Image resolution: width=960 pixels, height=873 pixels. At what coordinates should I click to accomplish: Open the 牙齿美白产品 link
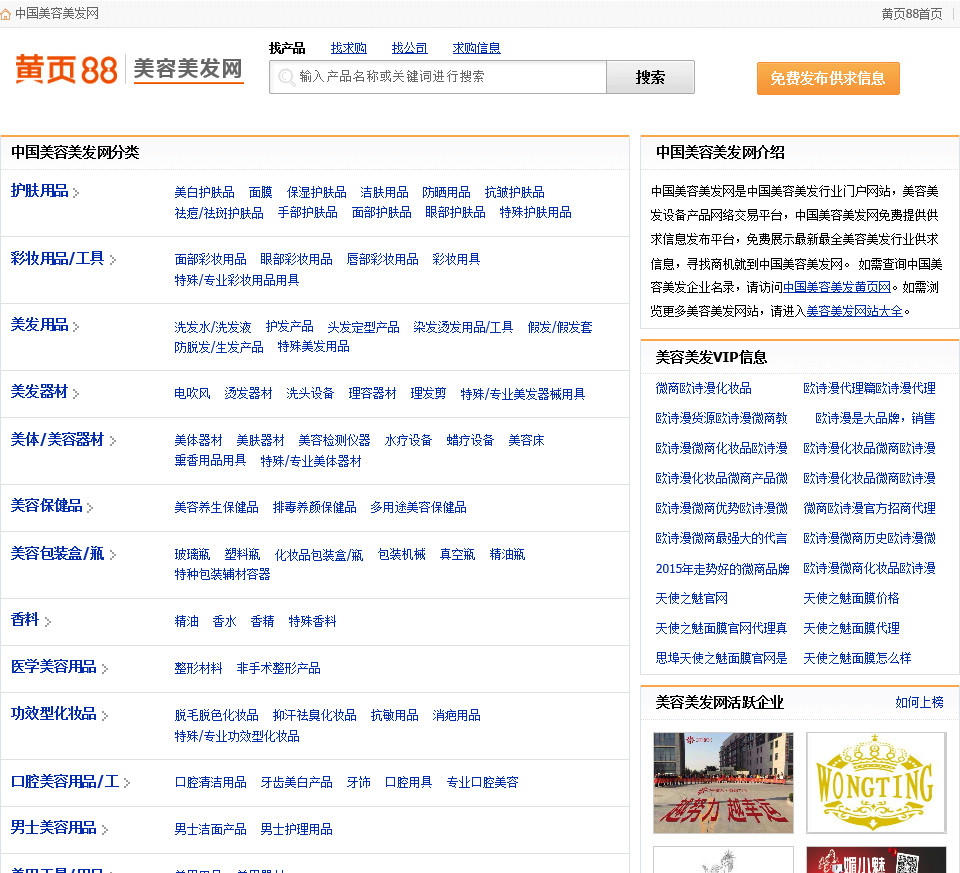pos(296,782)
